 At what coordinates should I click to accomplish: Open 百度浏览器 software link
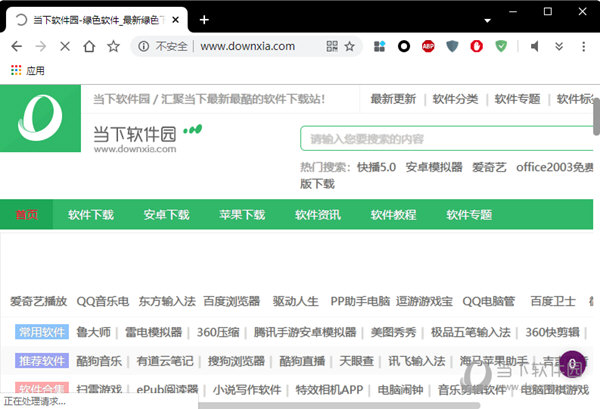pyautogui.click(x=232, y=301)
